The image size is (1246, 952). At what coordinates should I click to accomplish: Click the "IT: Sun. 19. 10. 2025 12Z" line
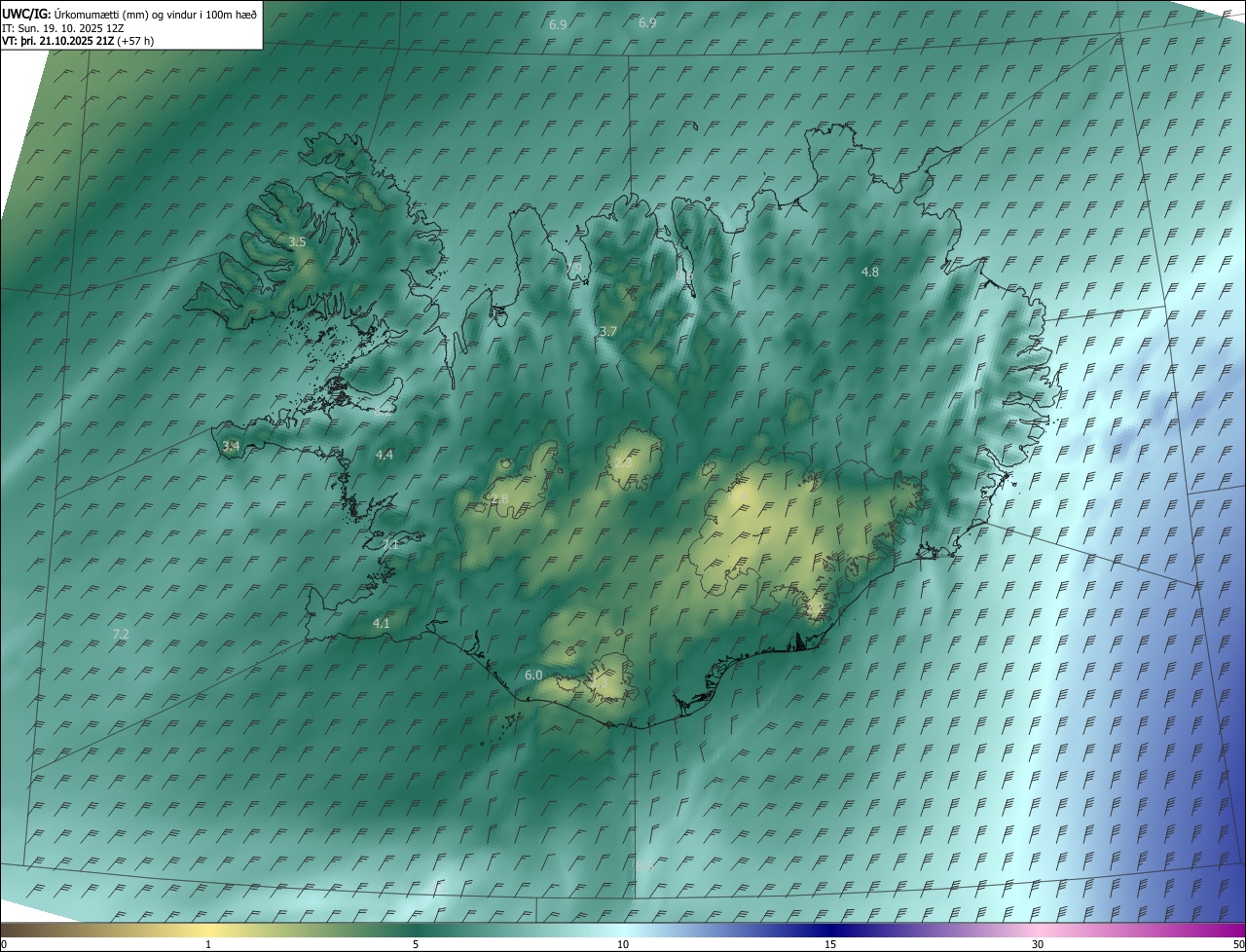pyautogui.click(x=63, y=27)
